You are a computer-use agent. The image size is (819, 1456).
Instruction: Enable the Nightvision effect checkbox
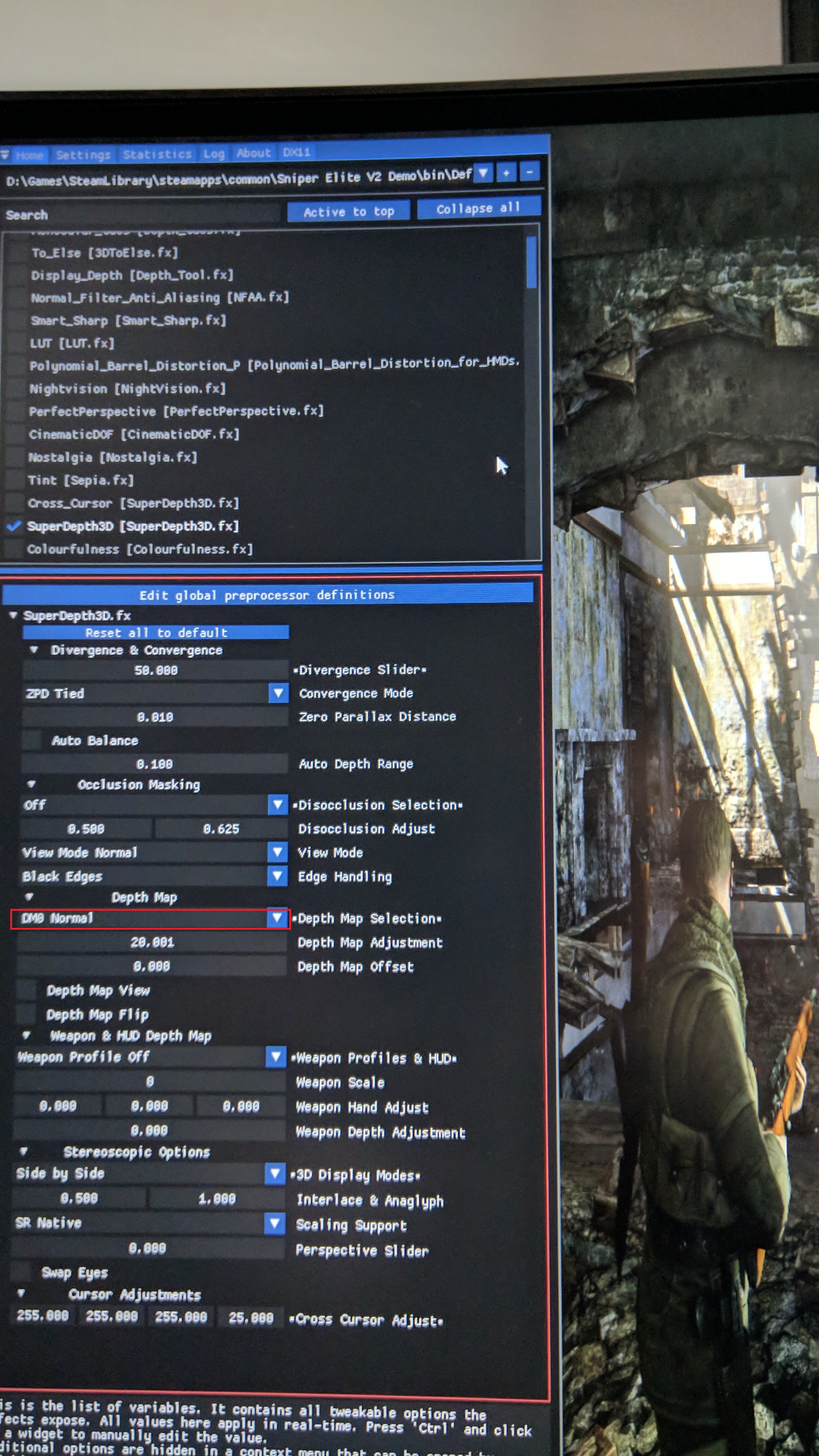coord(16,389)
